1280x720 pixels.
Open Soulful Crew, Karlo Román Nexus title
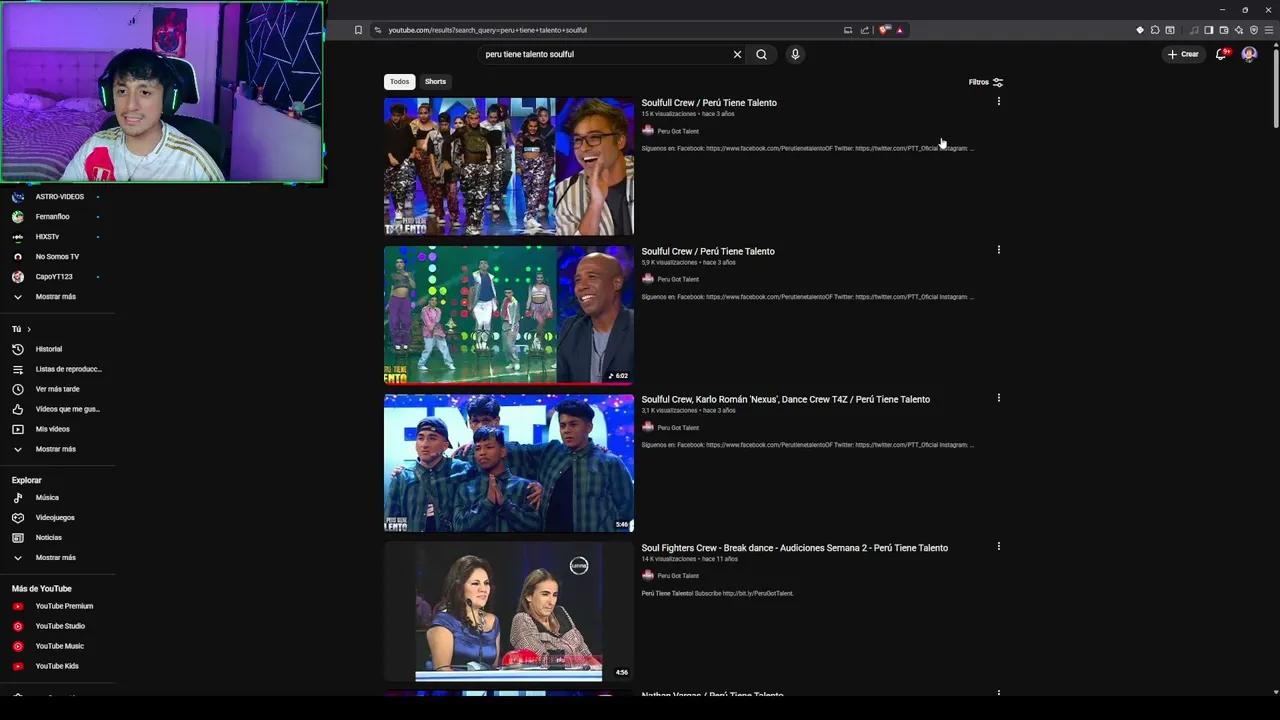[x=785, y=399]
